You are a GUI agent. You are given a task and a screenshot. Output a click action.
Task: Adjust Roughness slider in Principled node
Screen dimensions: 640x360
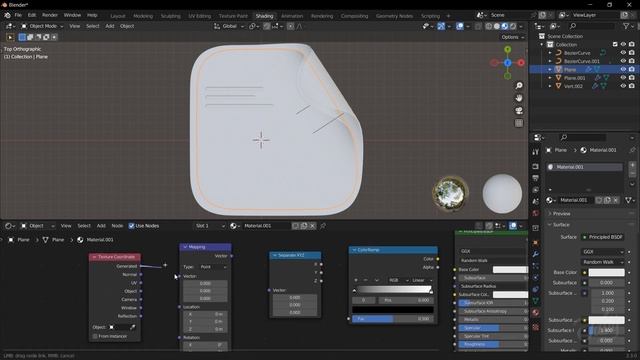[x=492, y=344]
